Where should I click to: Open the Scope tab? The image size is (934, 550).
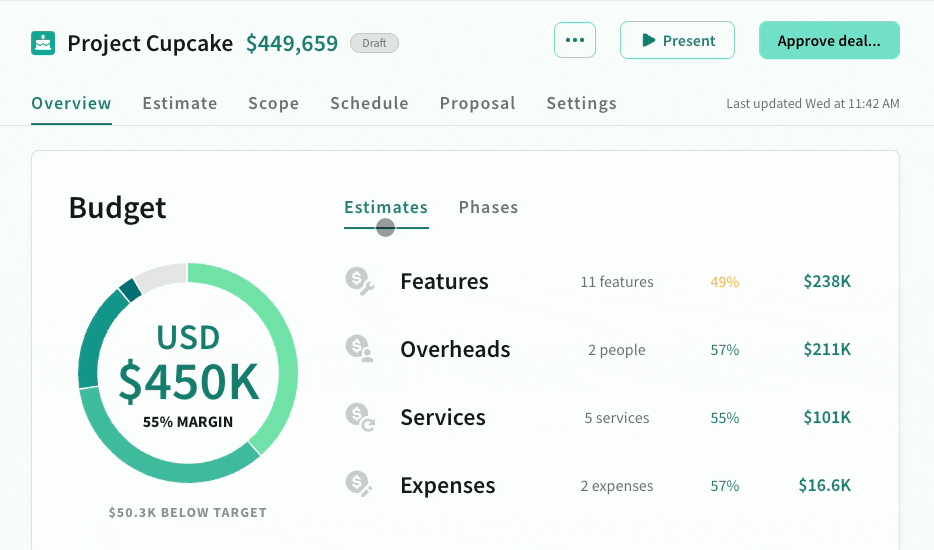coord(274,103)
